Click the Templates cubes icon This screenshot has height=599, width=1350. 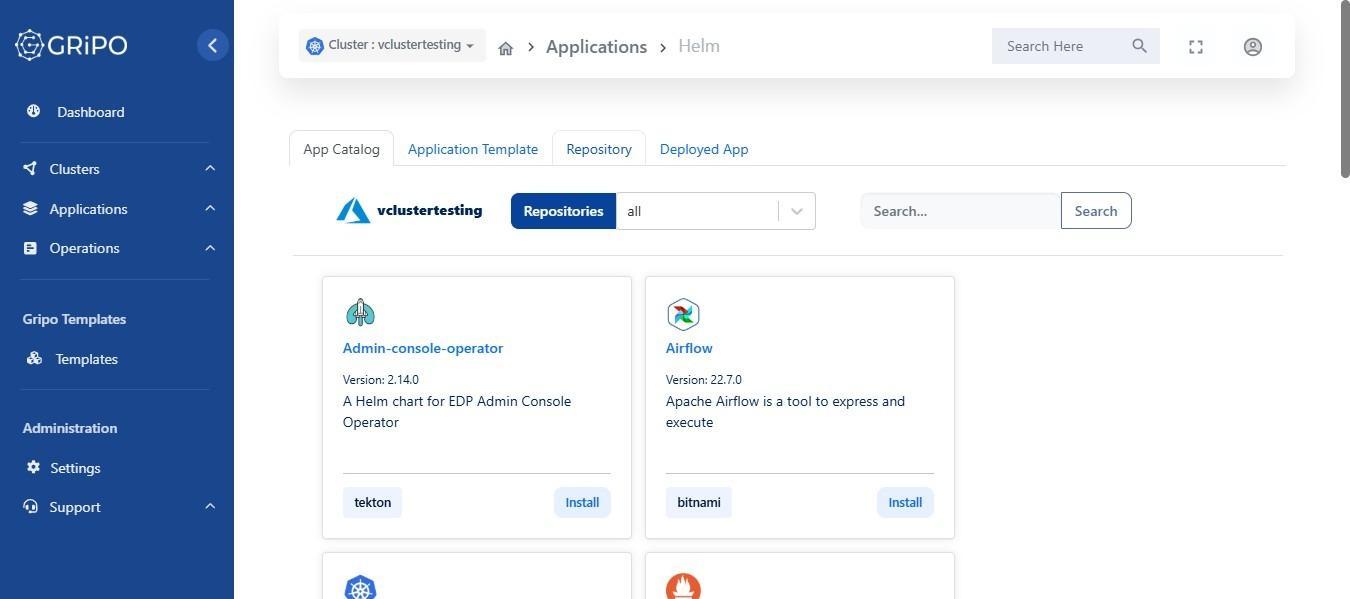[x=34, y=358]
